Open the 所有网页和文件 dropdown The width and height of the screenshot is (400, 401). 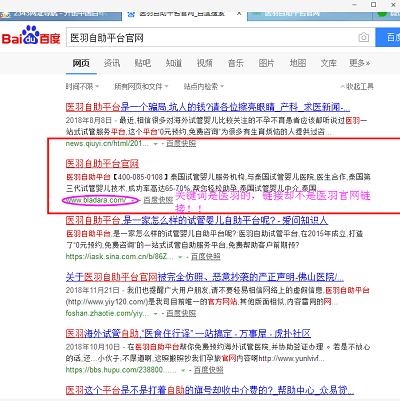pyautogui.click(x=141, y=87)
